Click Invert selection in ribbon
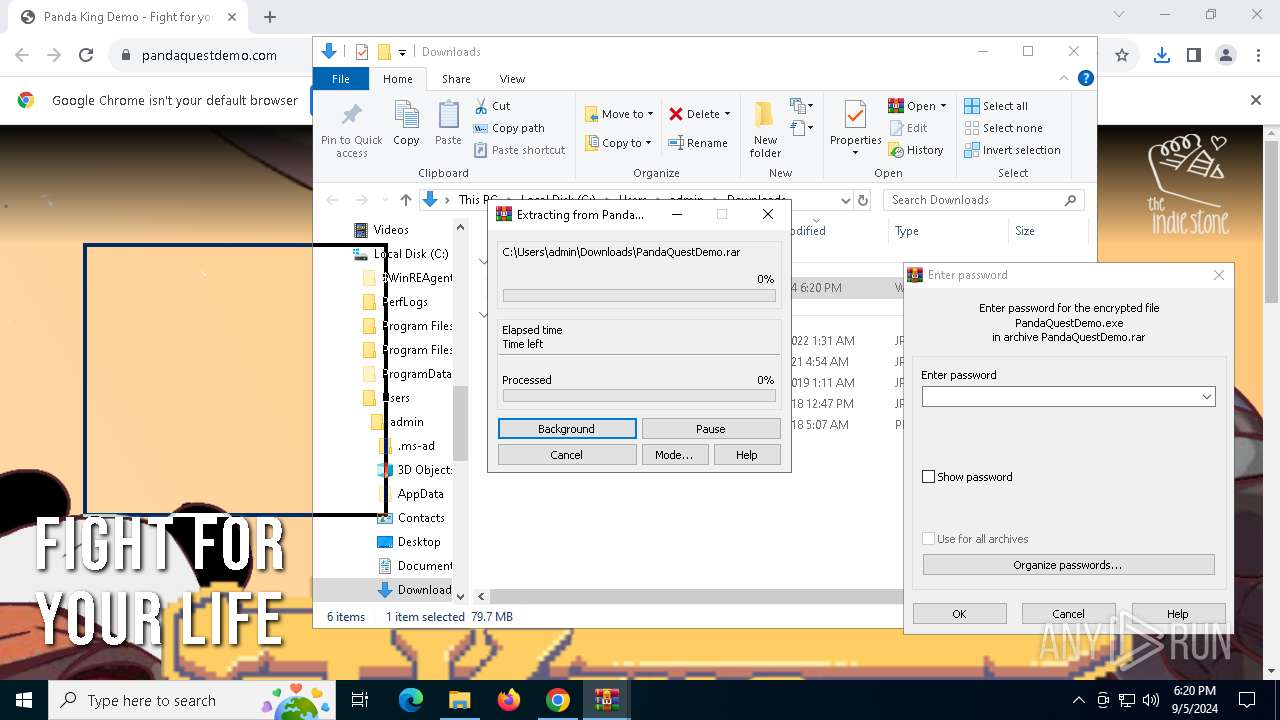The image size is (1280, 720). tap(1012, 150)
